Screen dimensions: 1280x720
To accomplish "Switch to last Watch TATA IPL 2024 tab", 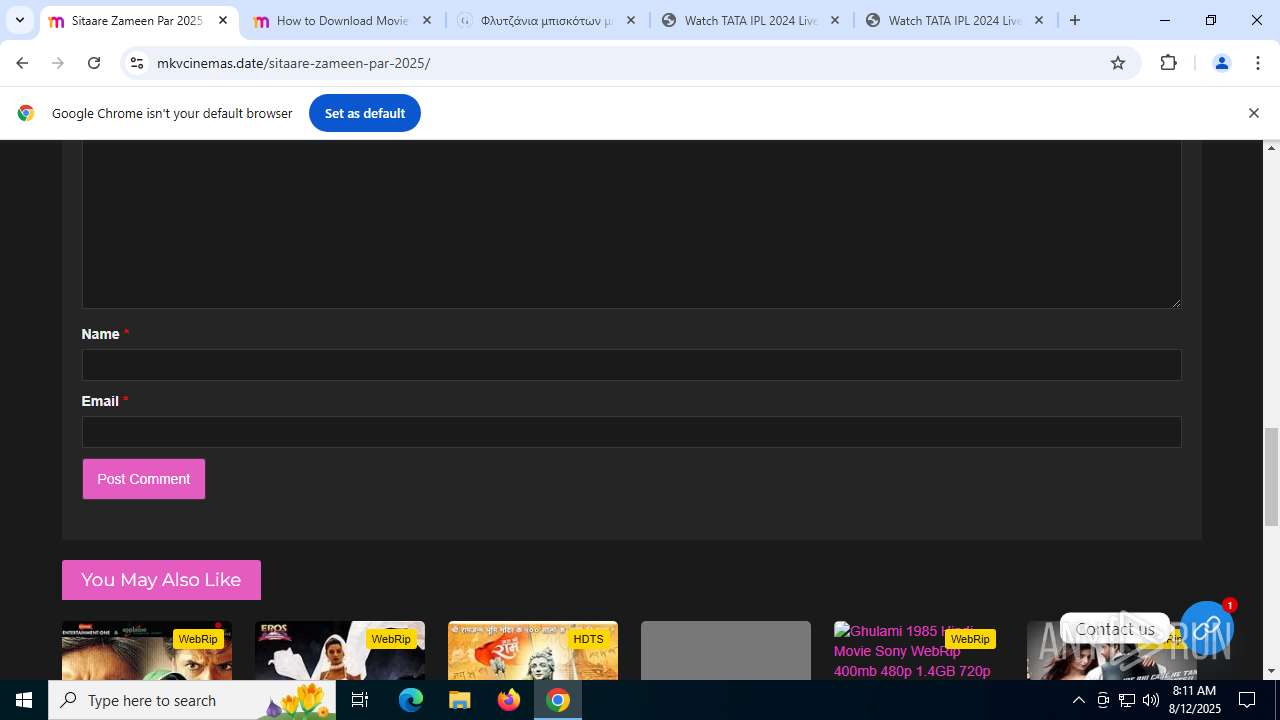I will coord(954,20).
